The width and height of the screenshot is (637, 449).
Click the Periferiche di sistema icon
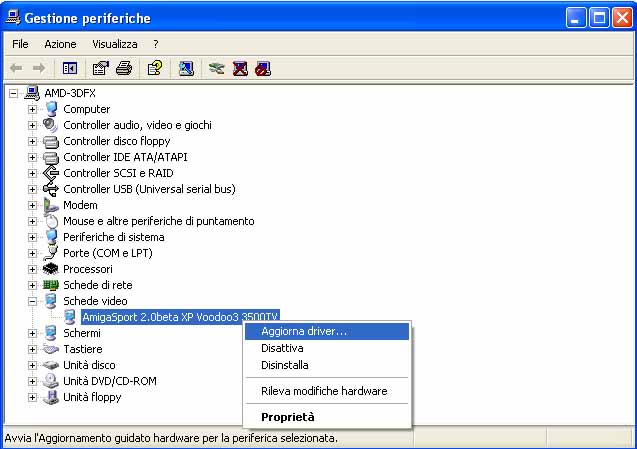point(51,237)
